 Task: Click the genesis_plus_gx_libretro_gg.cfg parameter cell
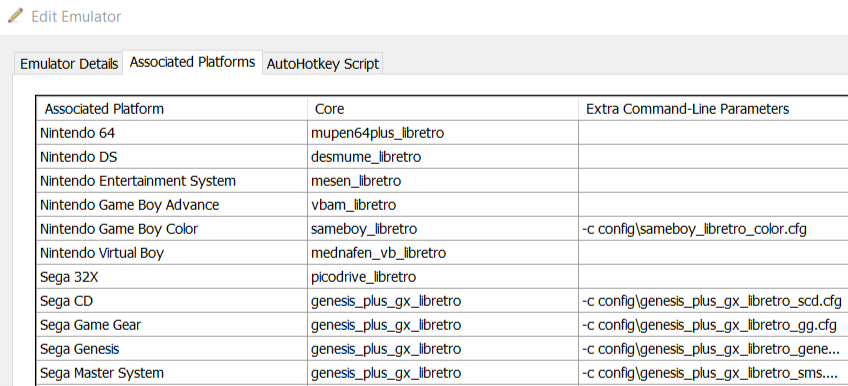[x=713, y=325]
